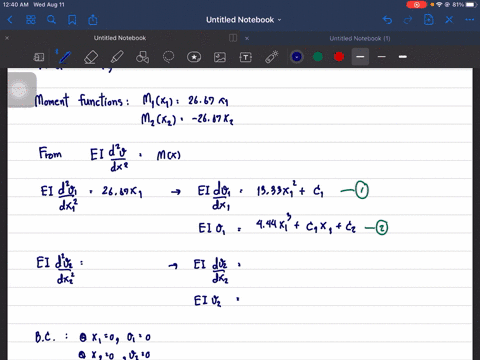This screenshot has width=480, height=360.
Task: Close the Untitled Notebook (1) tab
Action: (247, 38)
